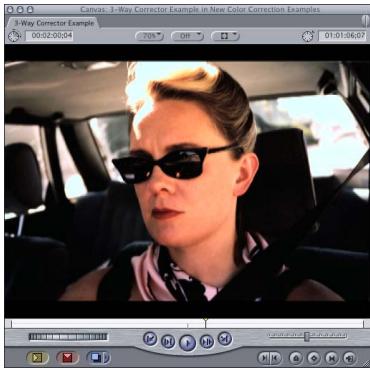Click the current timecode clock icon
Viewport: 370px width, 371px height.
pyautogui.click(x=308, y=36)
